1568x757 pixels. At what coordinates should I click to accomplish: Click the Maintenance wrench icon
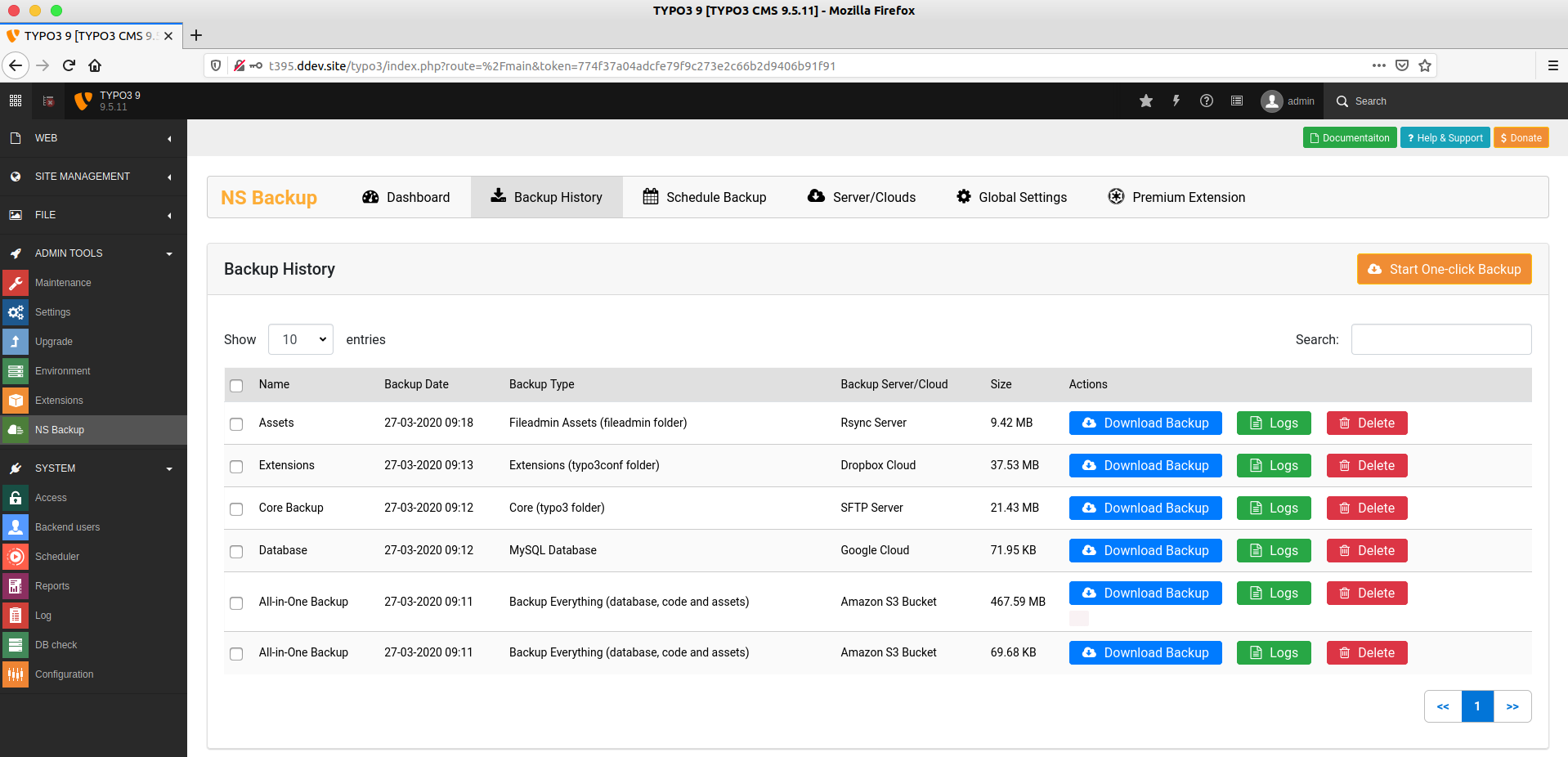(x=16, y=283)
